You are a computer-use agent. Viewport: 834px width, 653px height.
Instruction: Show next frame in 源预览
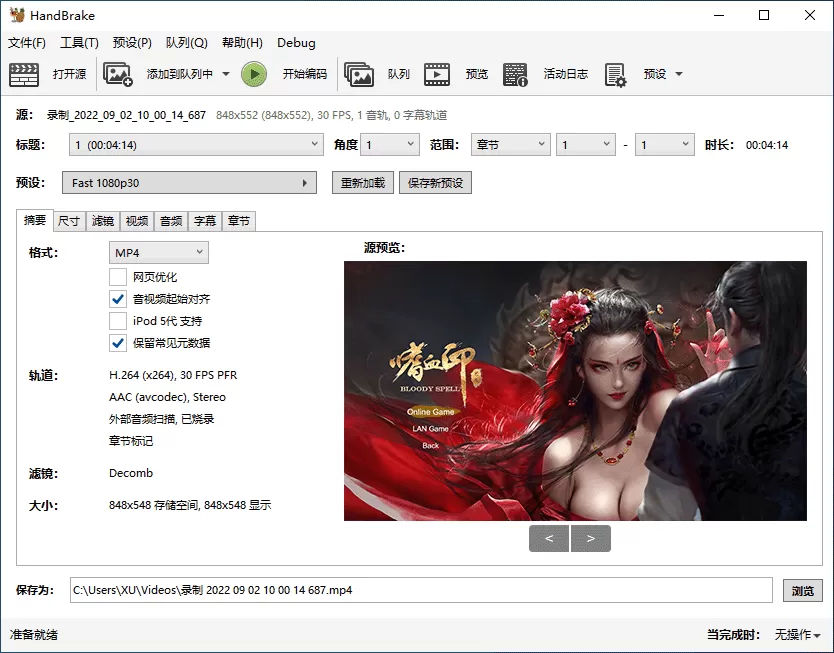pyautogui.click(x=590, y=538)
